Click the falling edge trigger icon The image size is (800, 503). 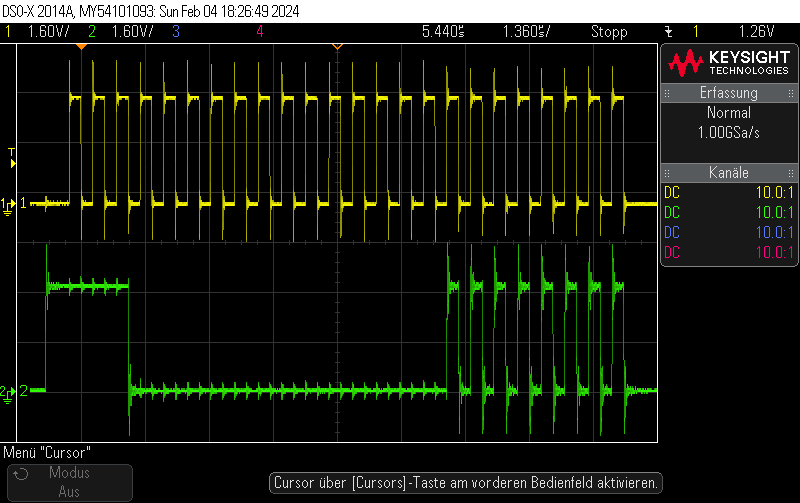(x=669, y=32)
